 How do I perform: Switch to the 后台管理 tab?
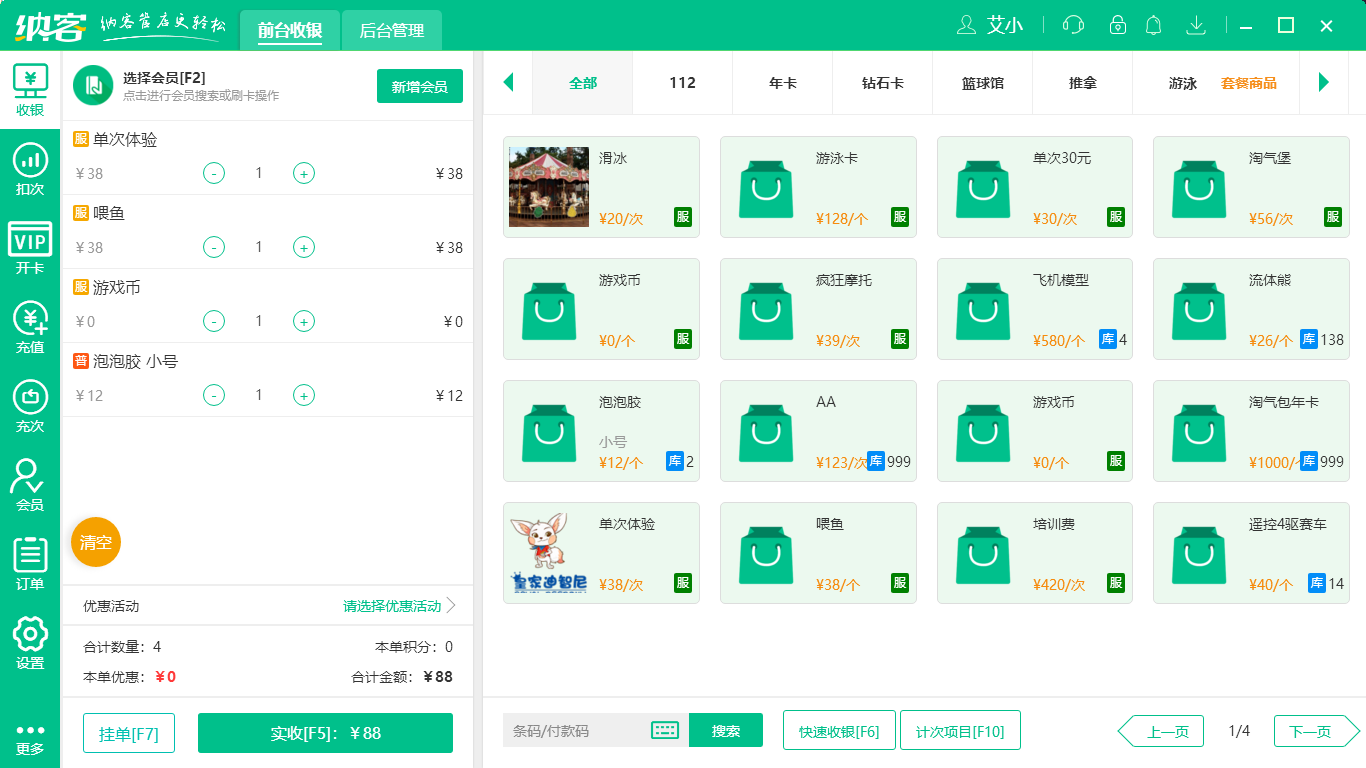[390, 30]
